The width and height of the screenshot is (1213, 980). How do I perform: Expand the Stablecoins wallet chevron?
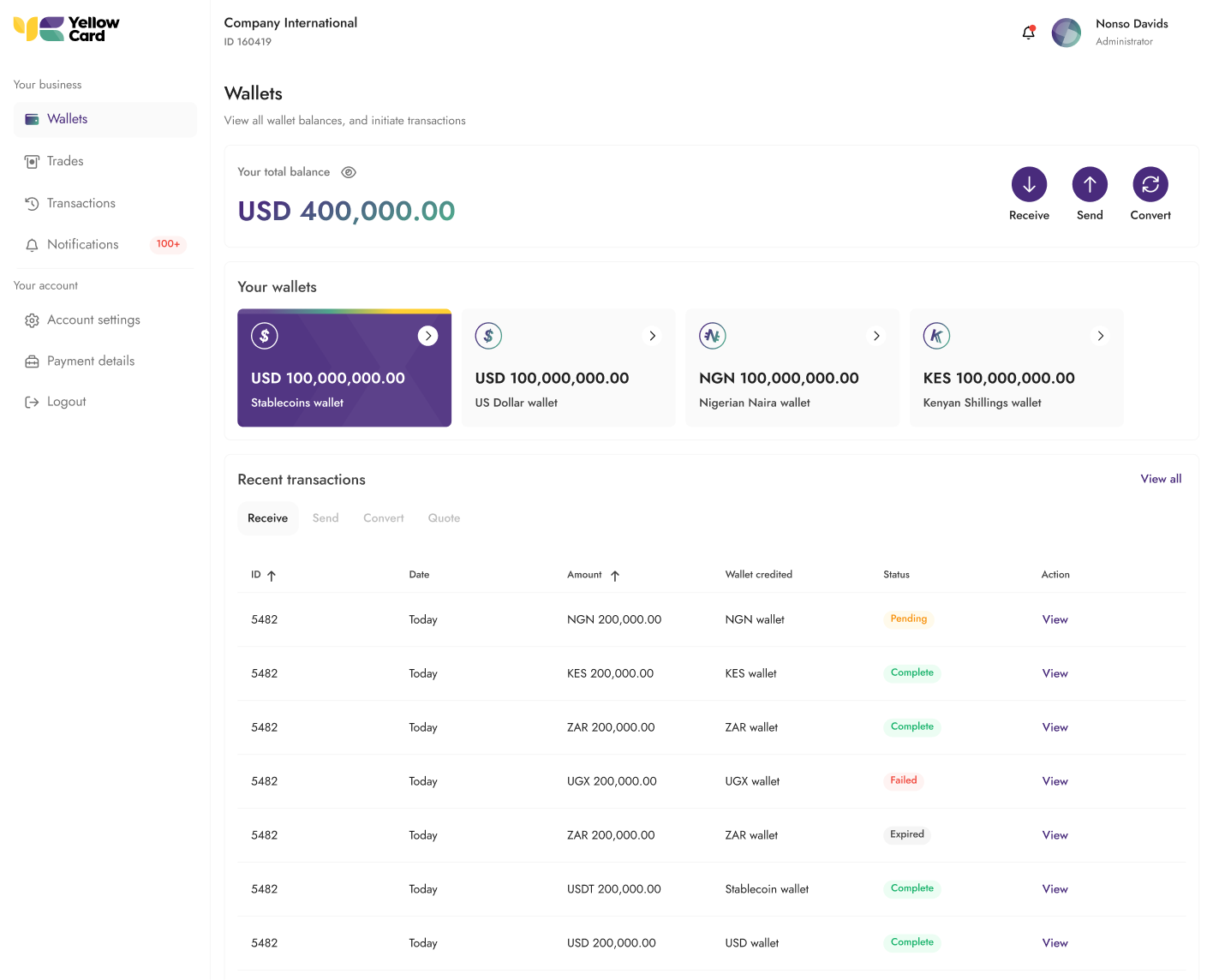[427, 336]
